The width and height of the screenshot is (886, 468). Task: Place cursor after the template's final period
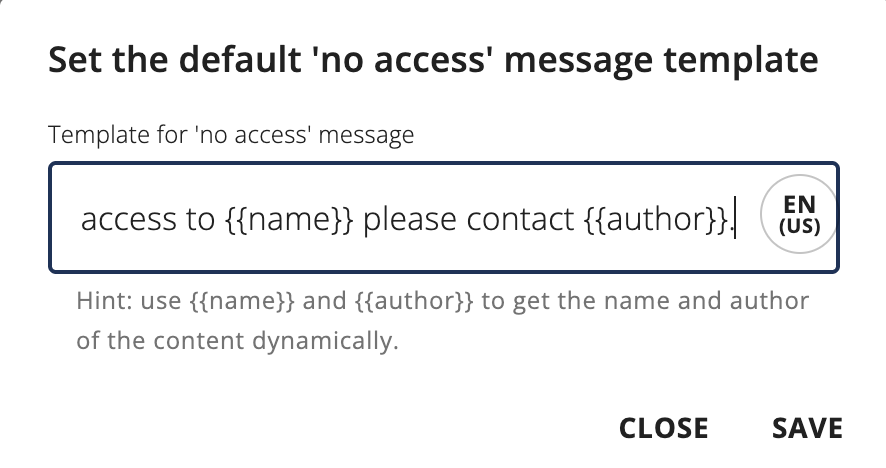(x=735, y=218)
